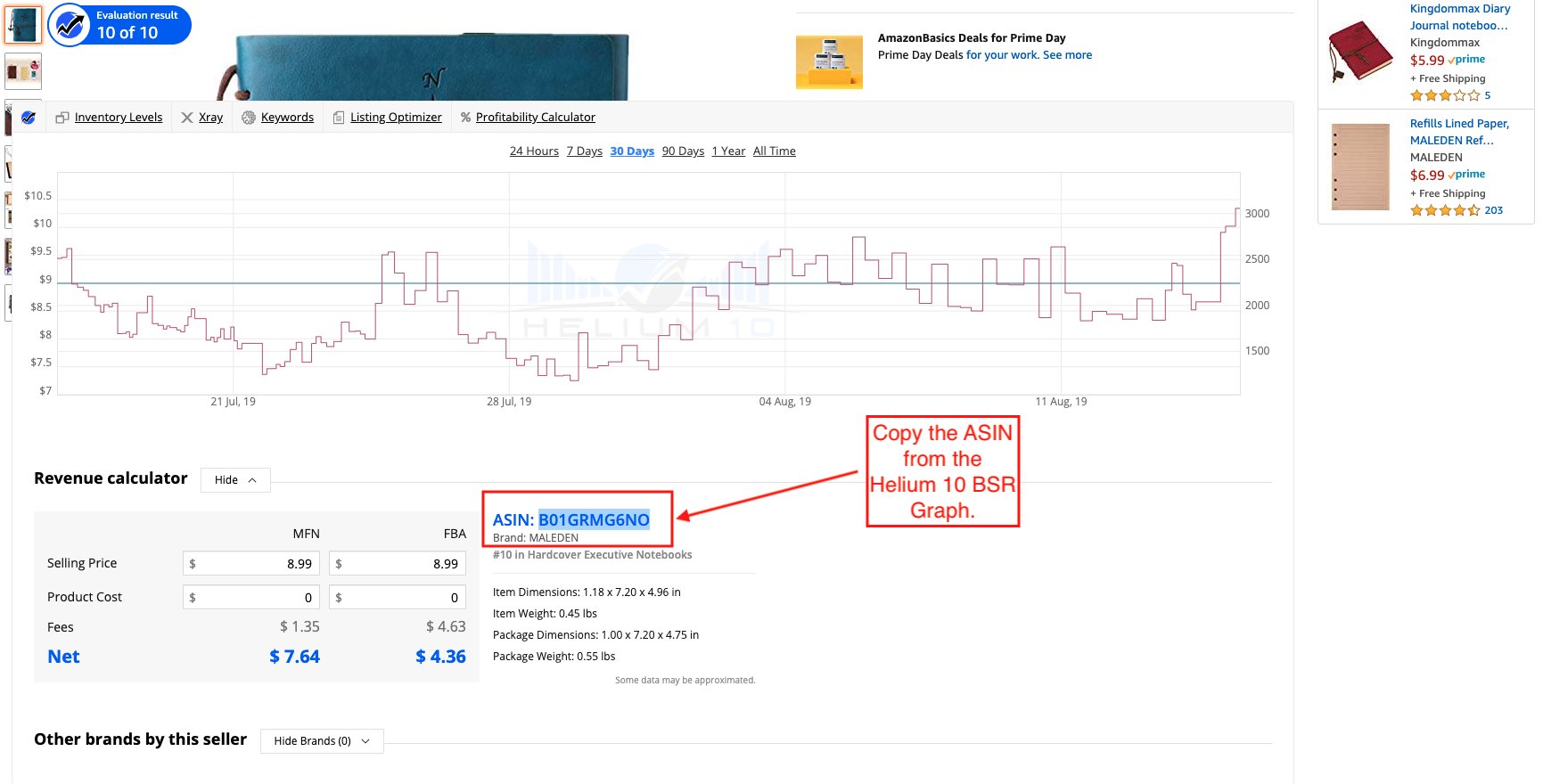Open the Listing Optimizer

pyautogui.click(x=396, y=118)
